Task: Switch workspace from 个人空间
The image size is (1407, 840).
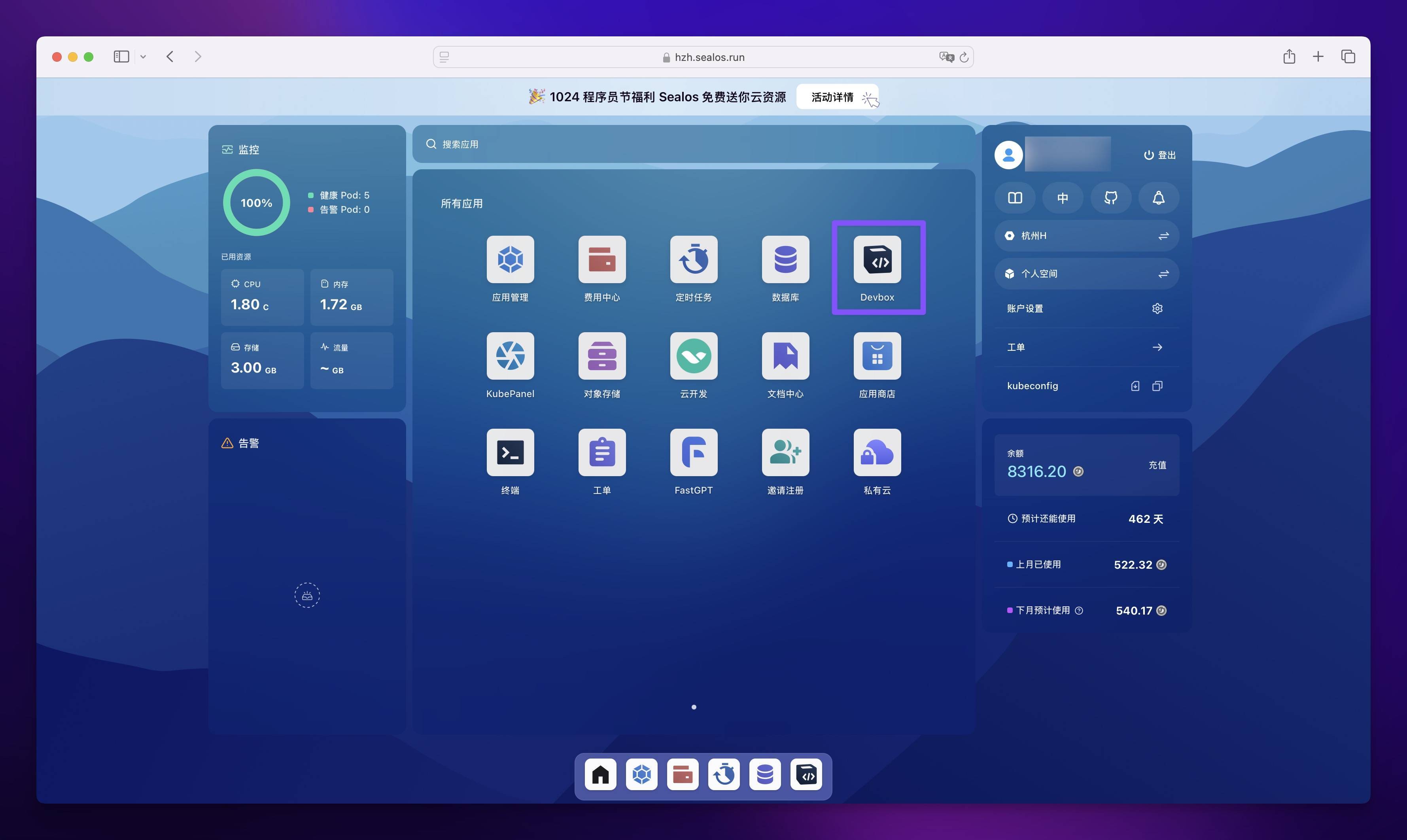Action: [1163, 274]
